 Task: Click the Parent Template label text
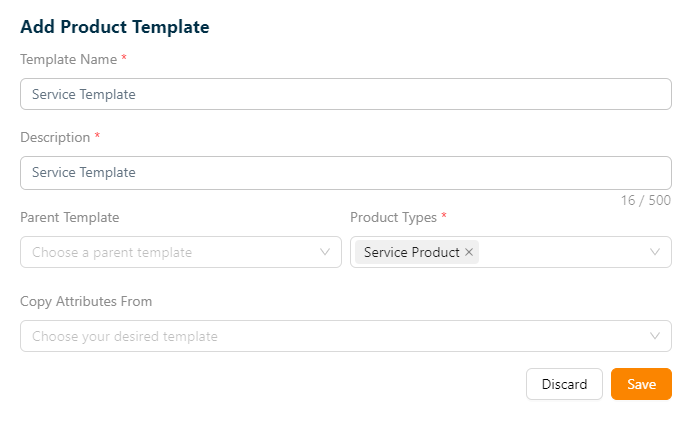click(x=69, y=216)
